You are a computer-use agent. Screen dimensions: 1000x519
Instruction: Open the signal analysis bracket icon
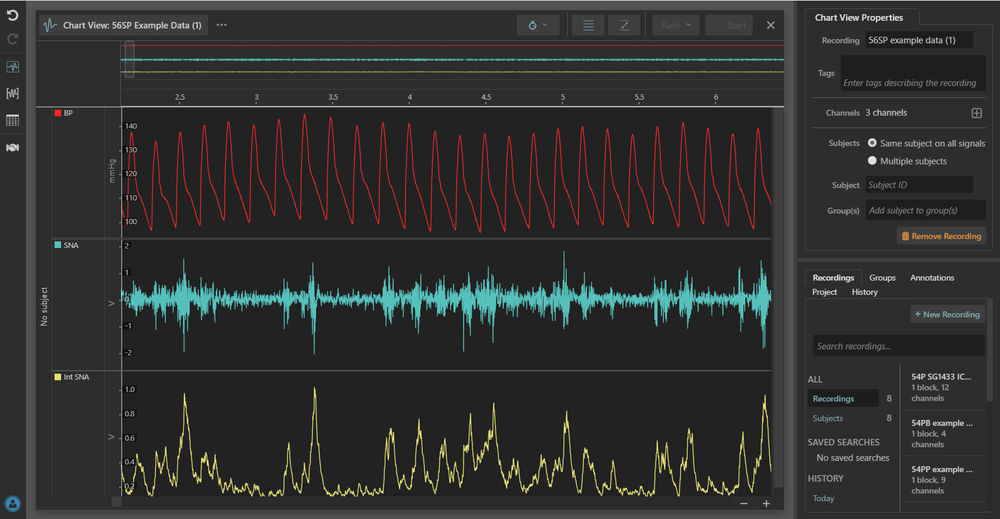pos(13,94)
